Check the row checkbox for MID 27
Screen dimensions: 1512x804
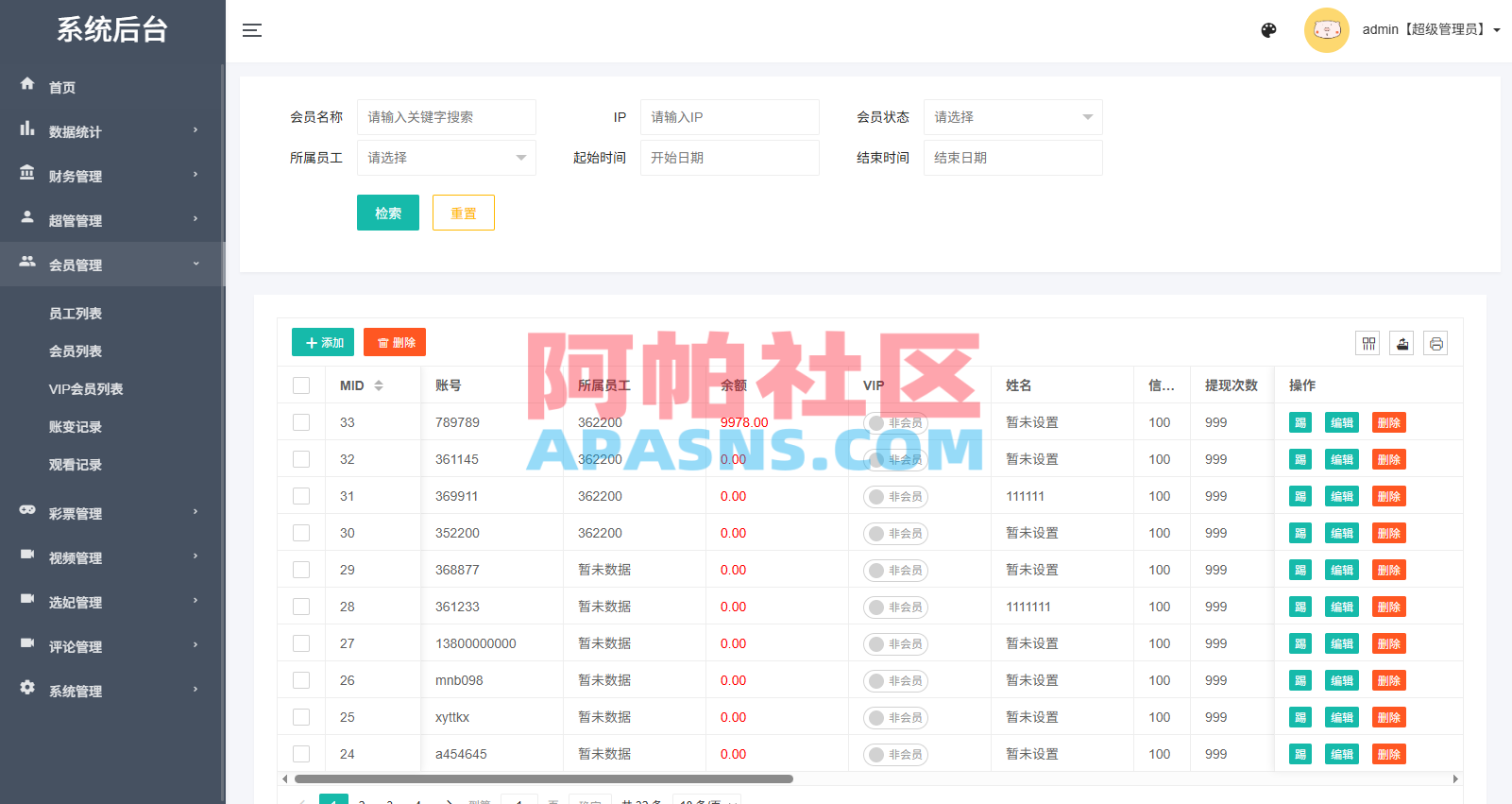(301, 643)
